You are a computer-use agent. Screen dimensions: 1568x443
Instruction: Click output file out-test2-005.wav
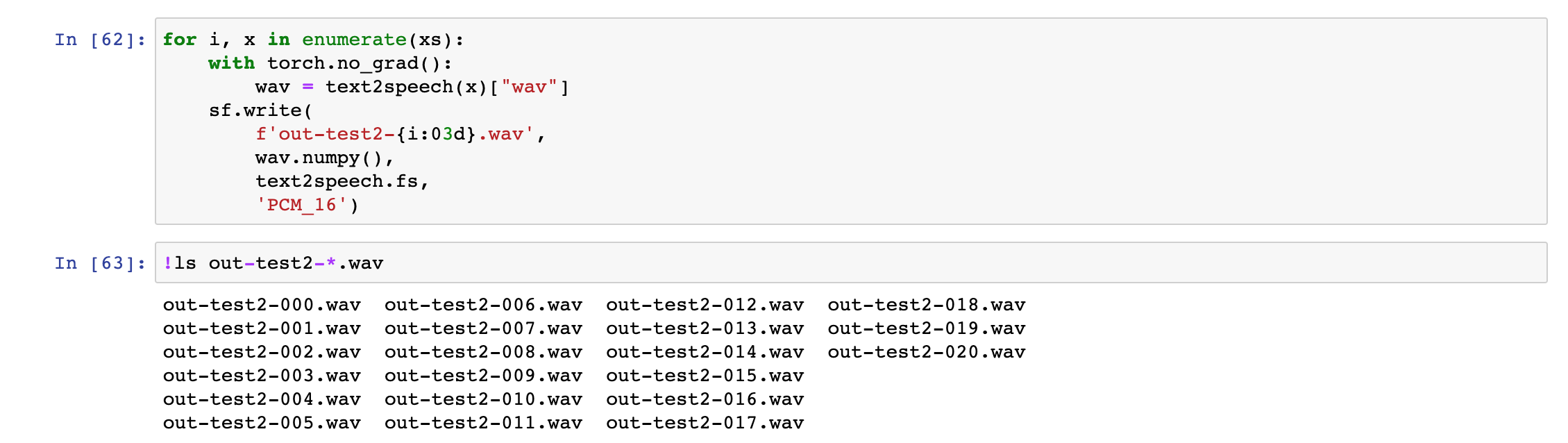262,423
